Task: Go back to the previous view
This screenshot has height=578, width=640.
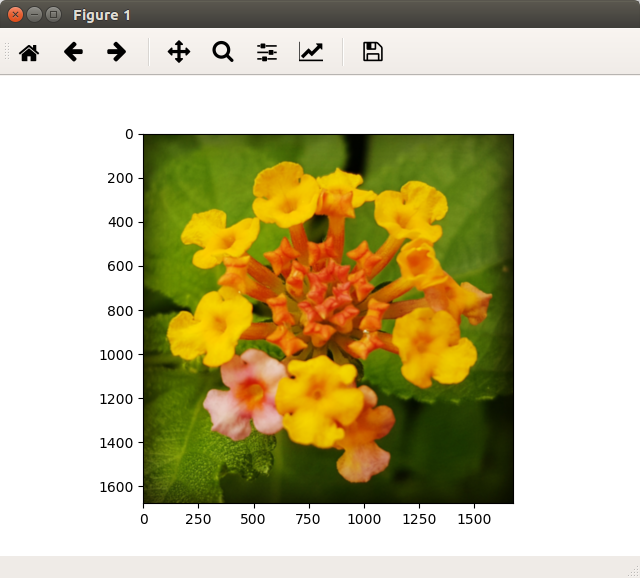Action: coord(73,52)
